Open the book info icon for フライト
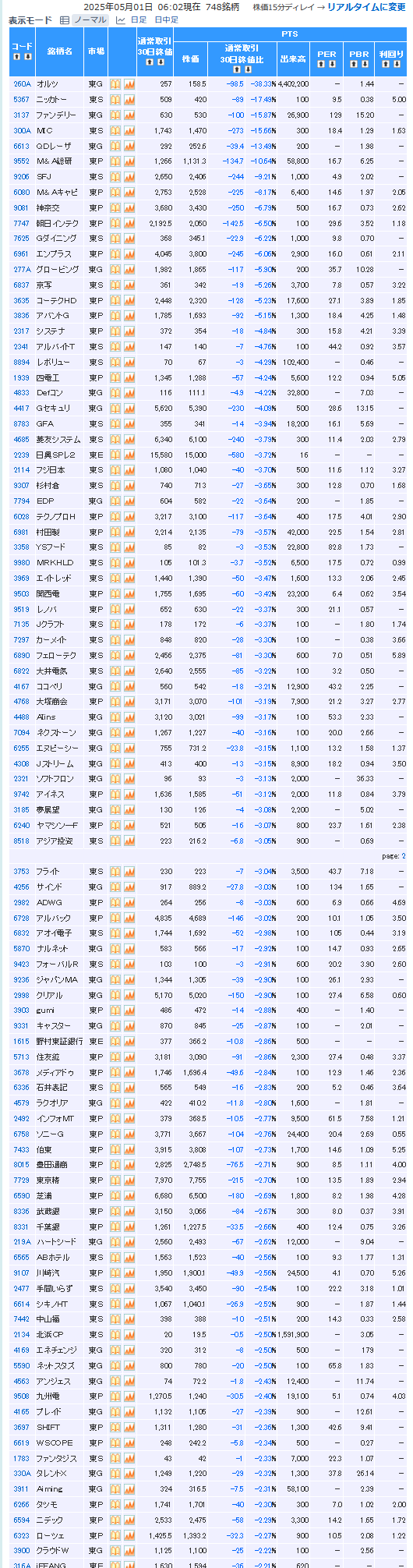The image size is (413, 1568). (x=115, y=871)
